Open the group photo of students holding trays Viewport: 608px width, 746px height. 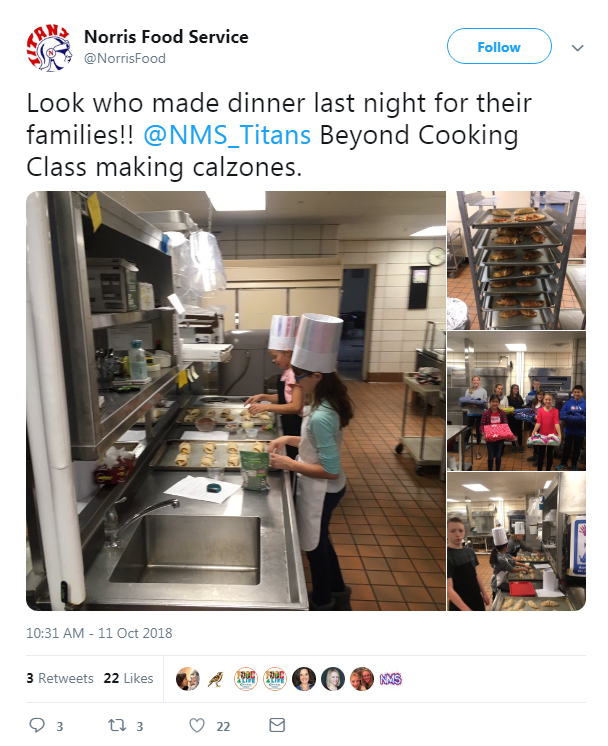(516, 401)
